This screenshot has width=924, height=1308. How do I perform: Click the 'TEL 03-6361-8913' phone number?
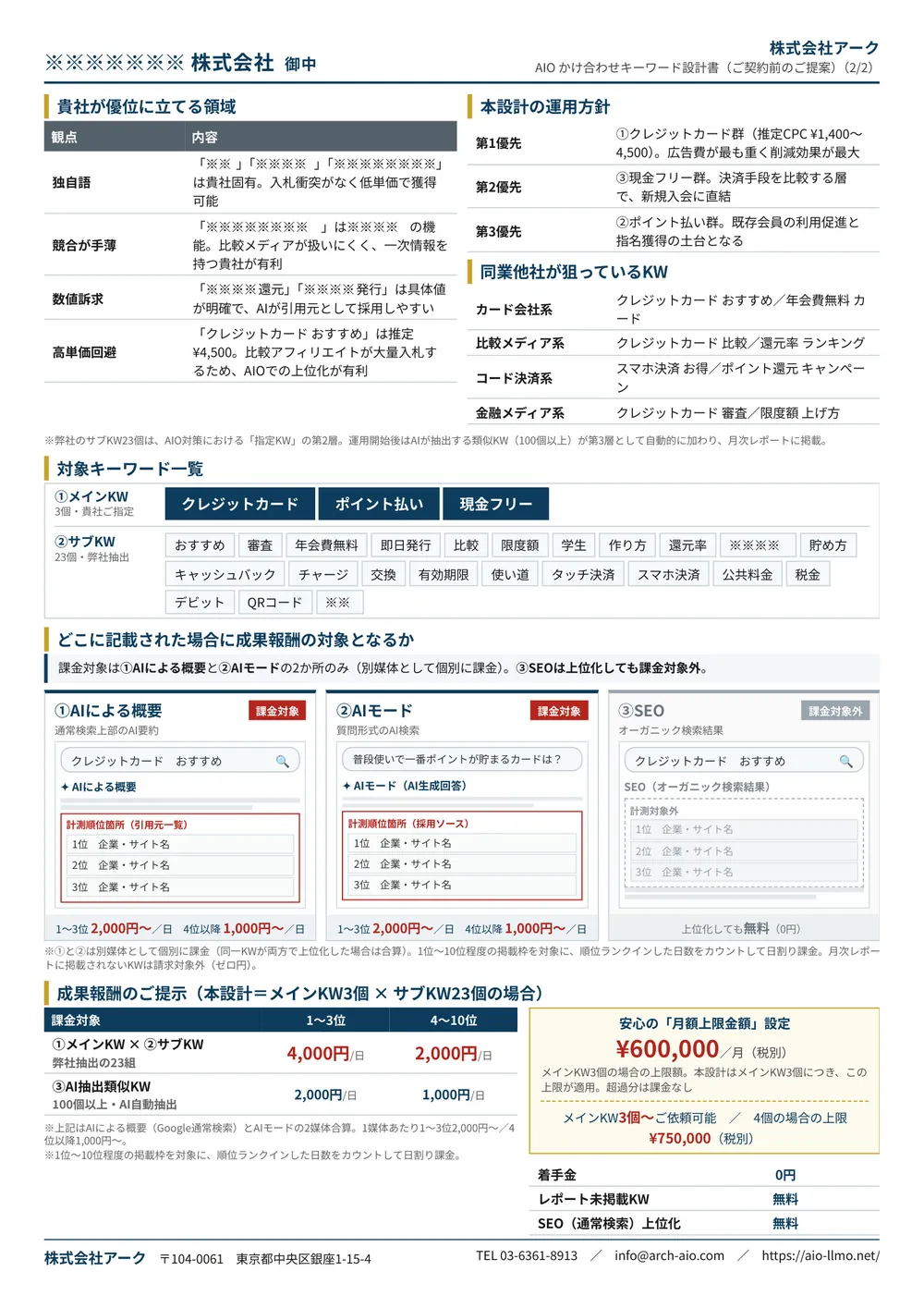coord(527,1255)
